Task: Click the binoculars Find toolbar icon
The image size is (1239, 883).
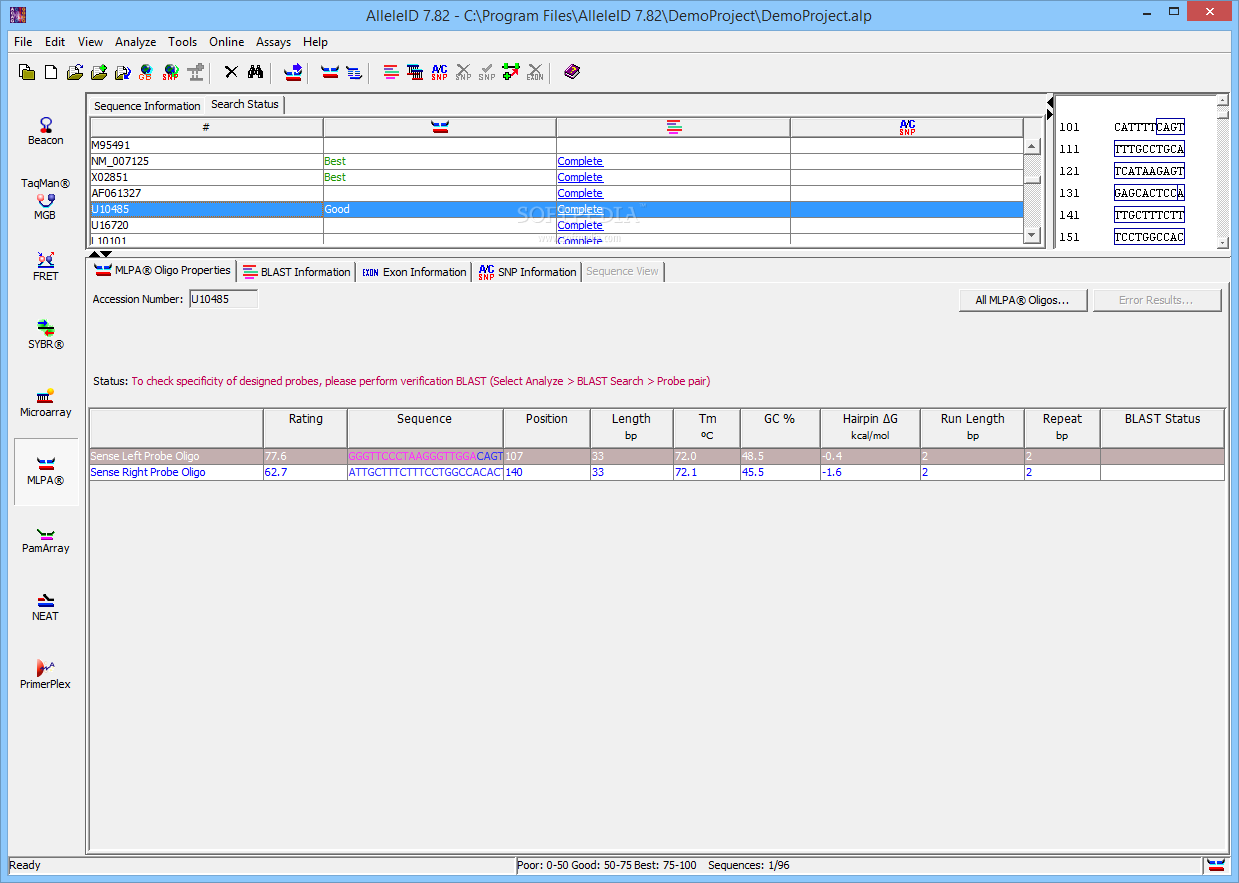Action: point(255,72)
